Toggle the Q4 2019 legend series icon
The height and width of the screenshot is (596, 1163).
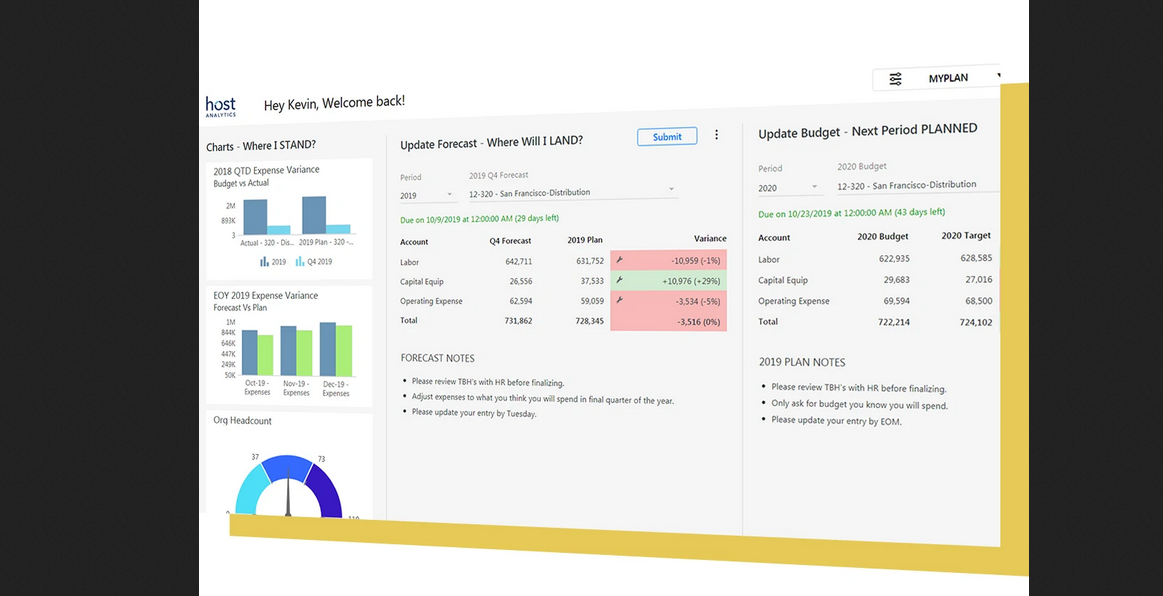coord(299,262)
